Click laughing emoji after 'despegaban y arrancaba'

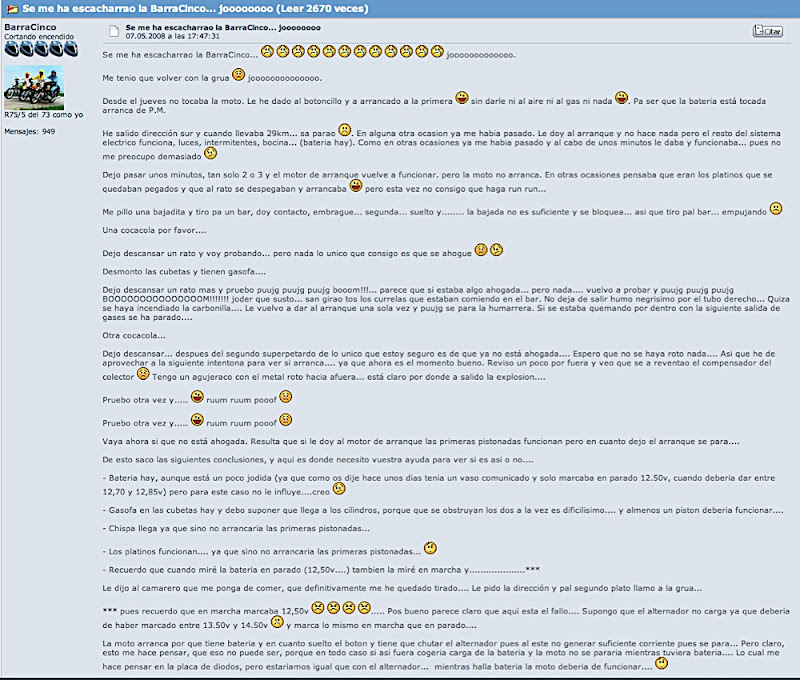coord(356,186)
